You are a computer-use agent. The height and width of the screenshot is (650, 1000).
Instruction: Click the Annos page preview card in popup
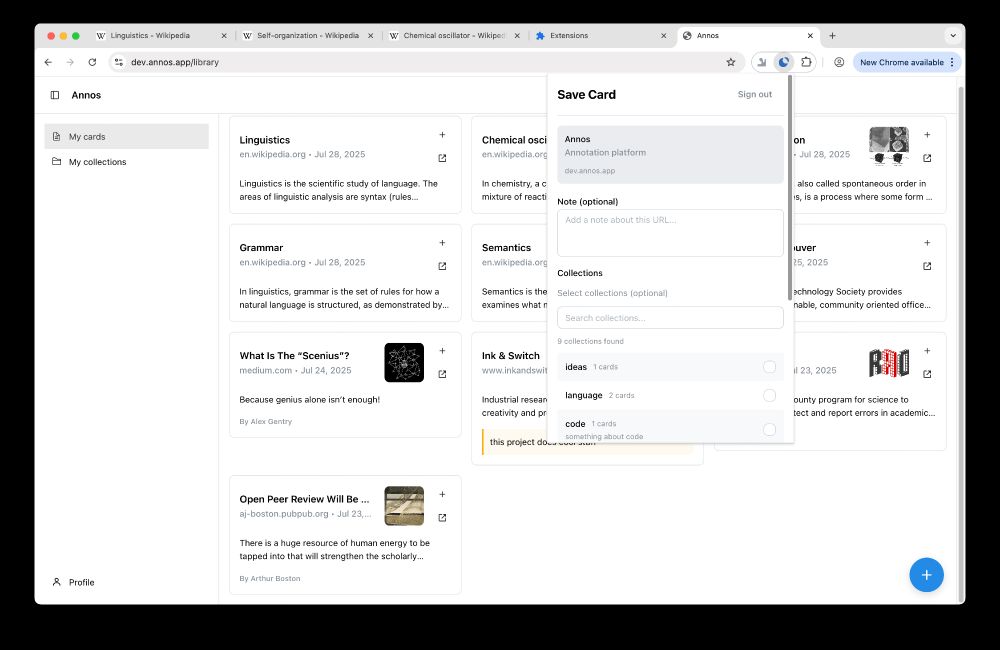[670, 154]
